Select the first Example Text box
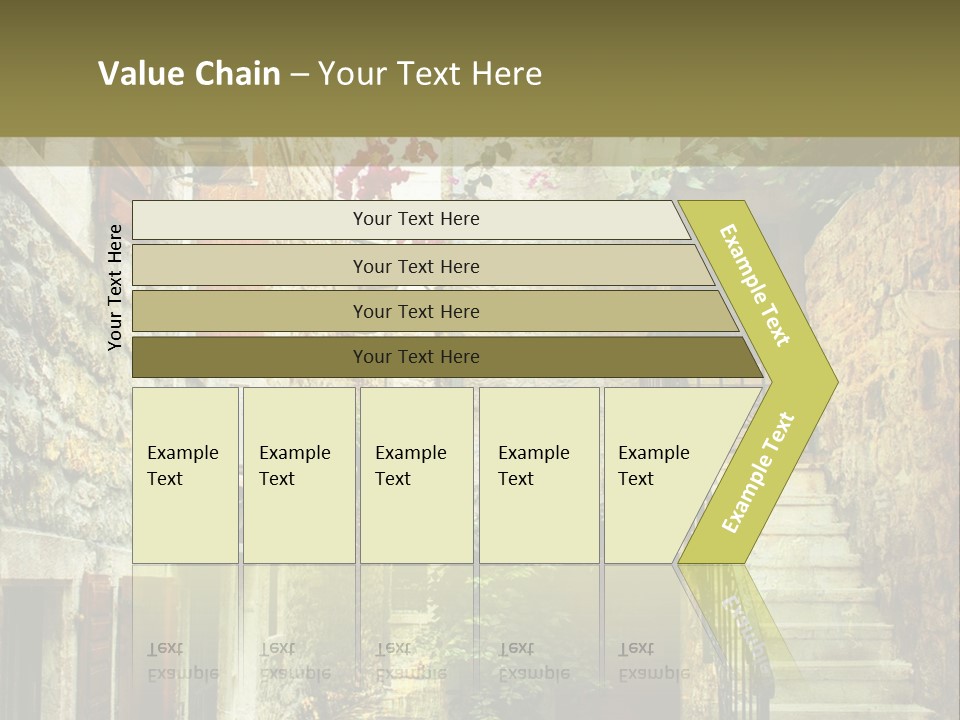 185,475
